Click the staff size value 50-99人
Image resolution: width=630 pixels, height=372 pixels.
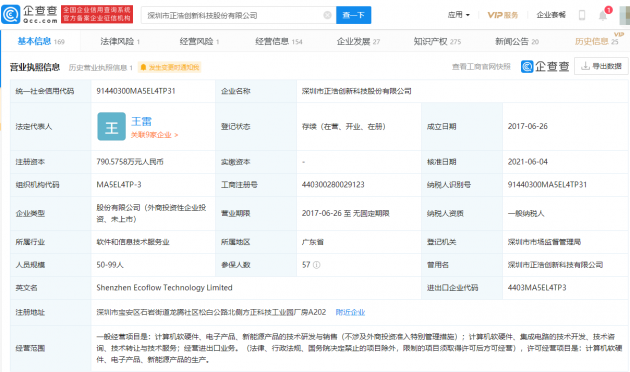[110, 265]
